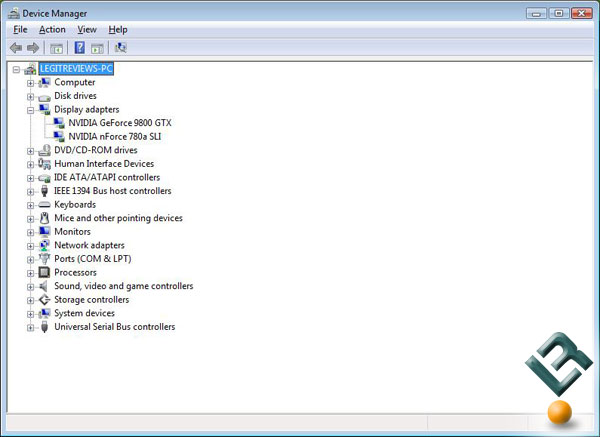Viewport: 600px width, 437px height.
Task: Expand the Processors node
Action: [x=30, y=273]
